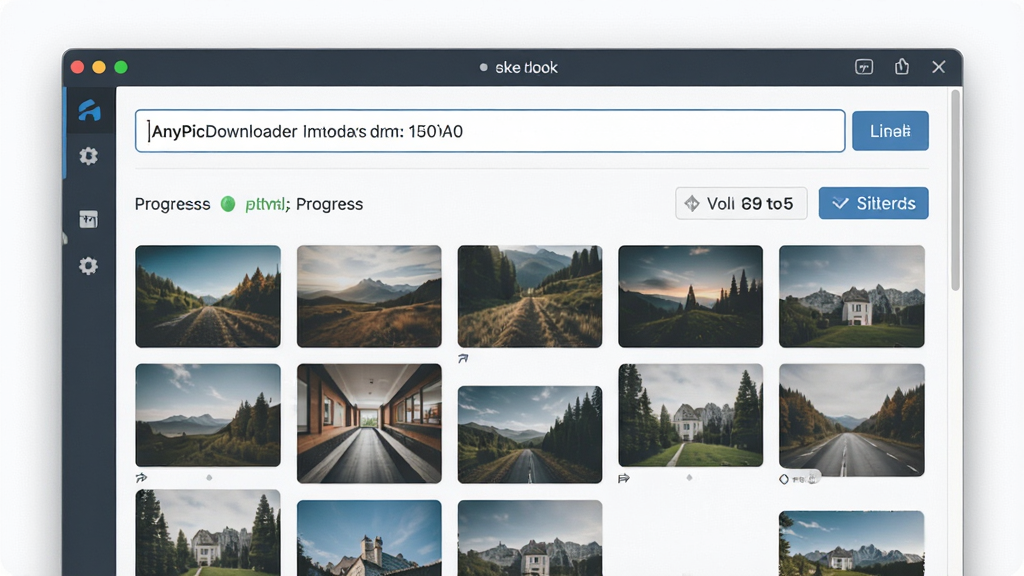Click the diamond icon under the asphalt highway thumbnail
Image resolution: width=1024 pixels, height=576 pixels.
784,479
